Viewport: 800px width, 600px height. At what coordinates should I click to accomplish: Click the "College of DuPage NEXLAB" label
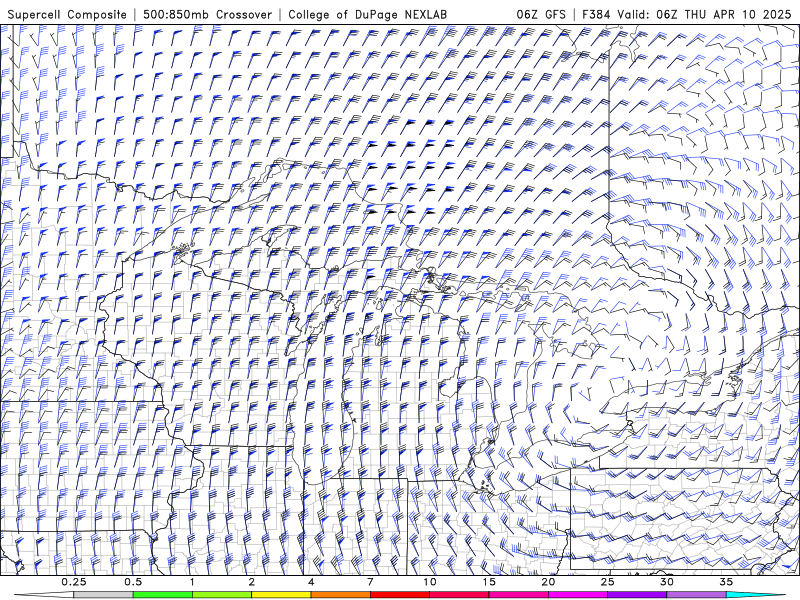tap(367, 15)
